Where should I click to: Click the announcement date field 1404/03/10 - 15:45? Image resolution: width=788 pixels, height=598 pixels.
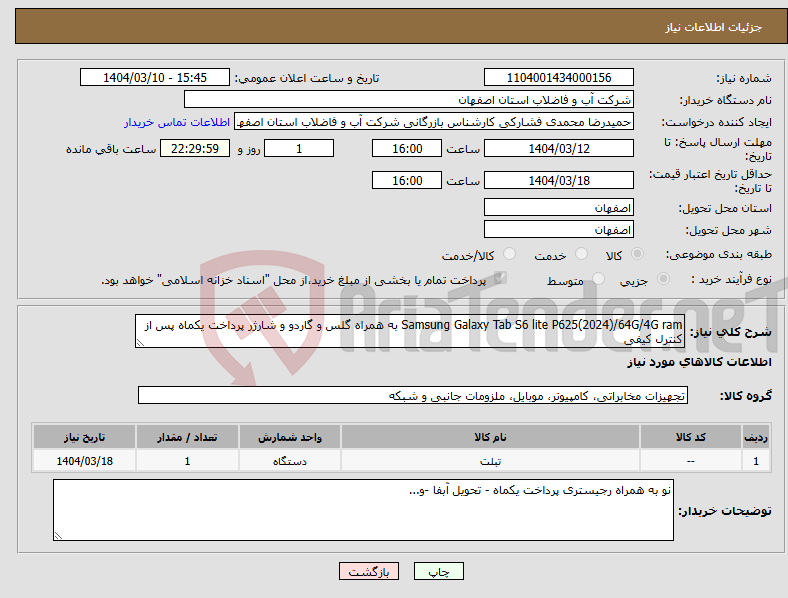coord(155,77)
